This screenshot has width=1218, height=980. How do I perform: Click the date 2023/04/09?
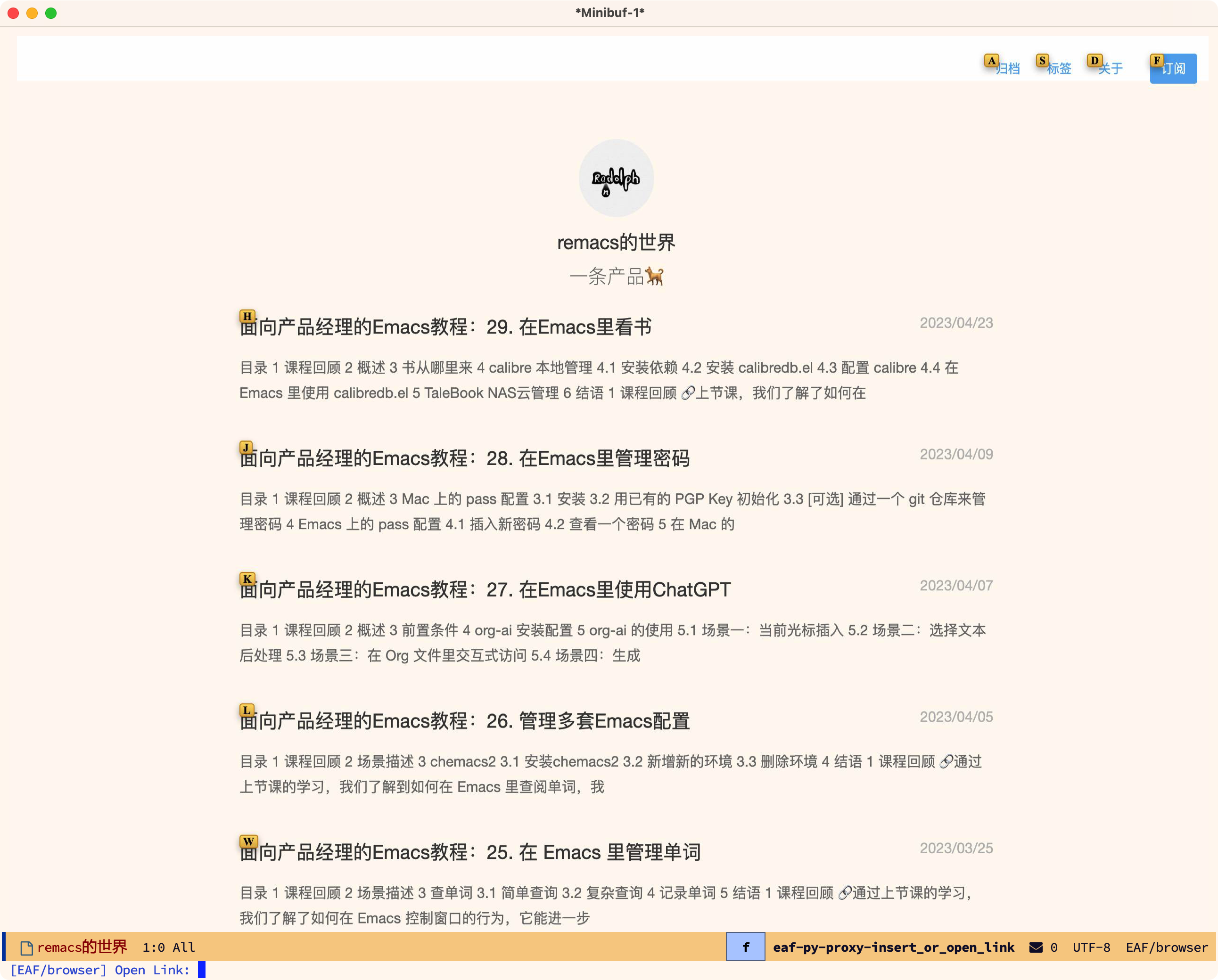(x=956, y=454)
